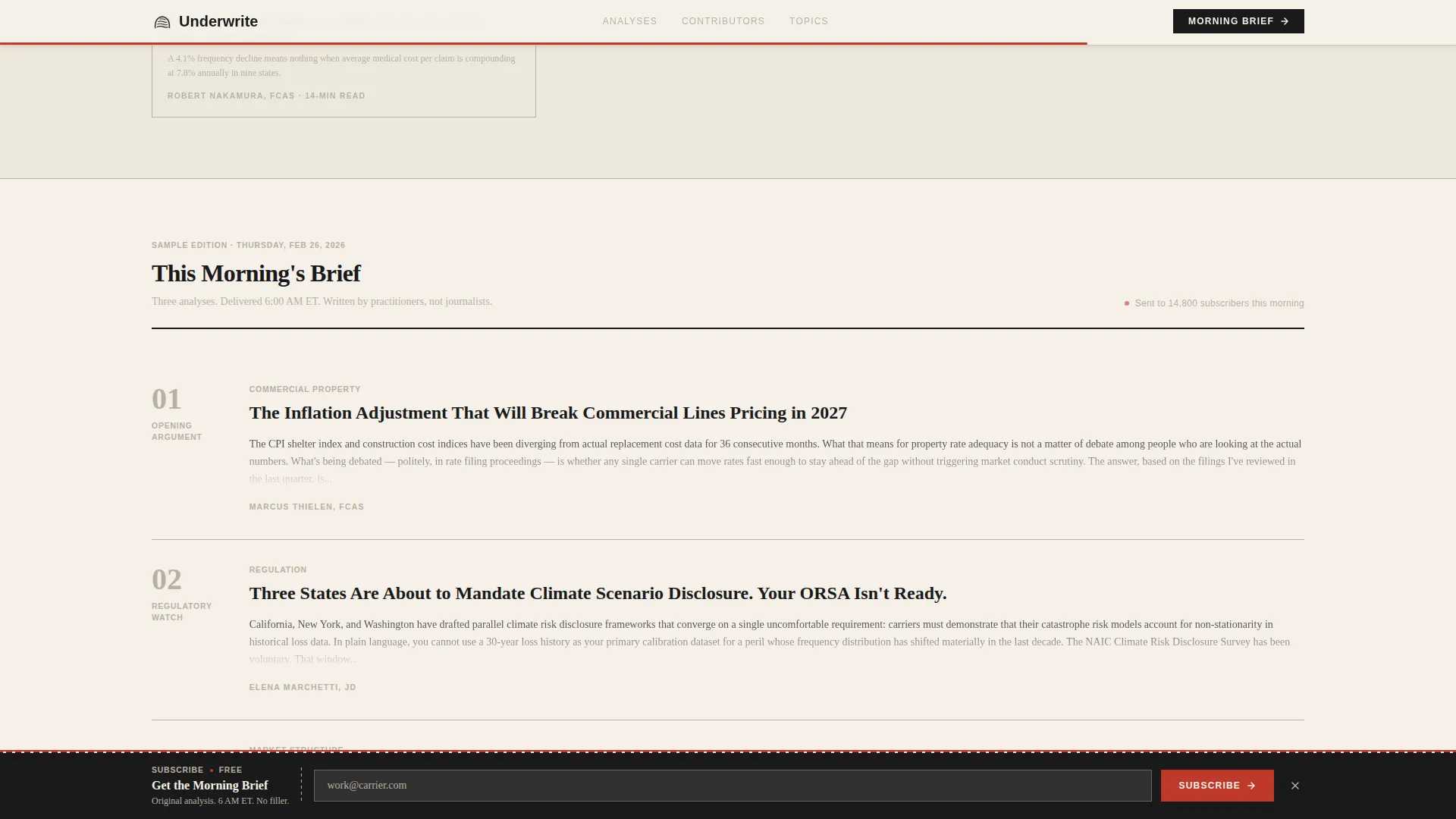Click the This Morning's Brief heading
This screenshot has width=1456, height=819.
click(256, 274)
